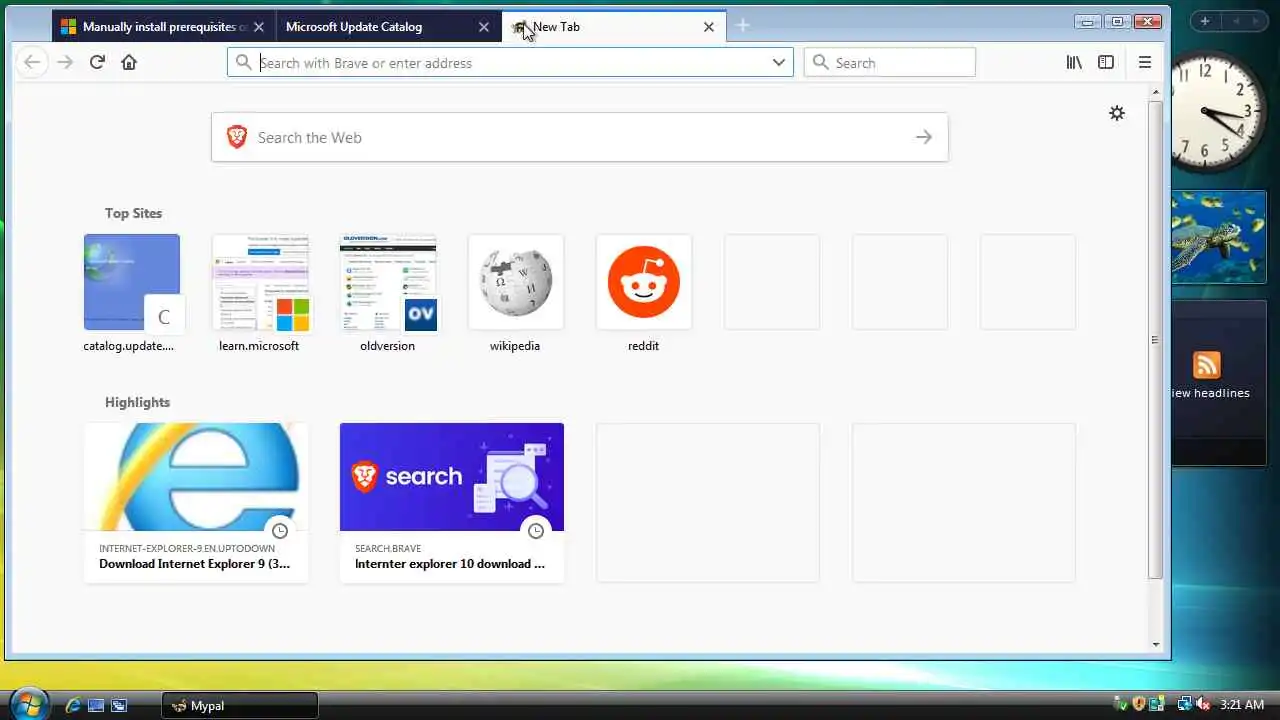Click View headlines in feed gadget

pyautogui.click(x=1210, y=393)
